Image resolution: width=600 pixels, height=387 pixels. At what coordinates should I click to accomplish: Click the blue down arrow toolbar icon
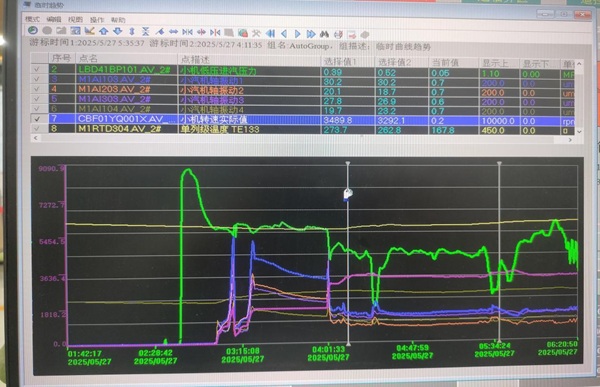(x=117, y=31)
